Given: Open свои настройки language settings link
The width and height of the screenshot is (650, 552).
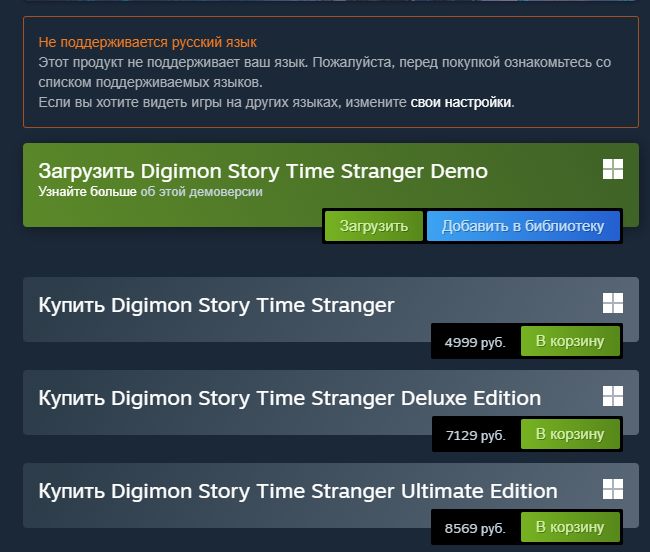Looking at the screenshot, I should point(461,102).
